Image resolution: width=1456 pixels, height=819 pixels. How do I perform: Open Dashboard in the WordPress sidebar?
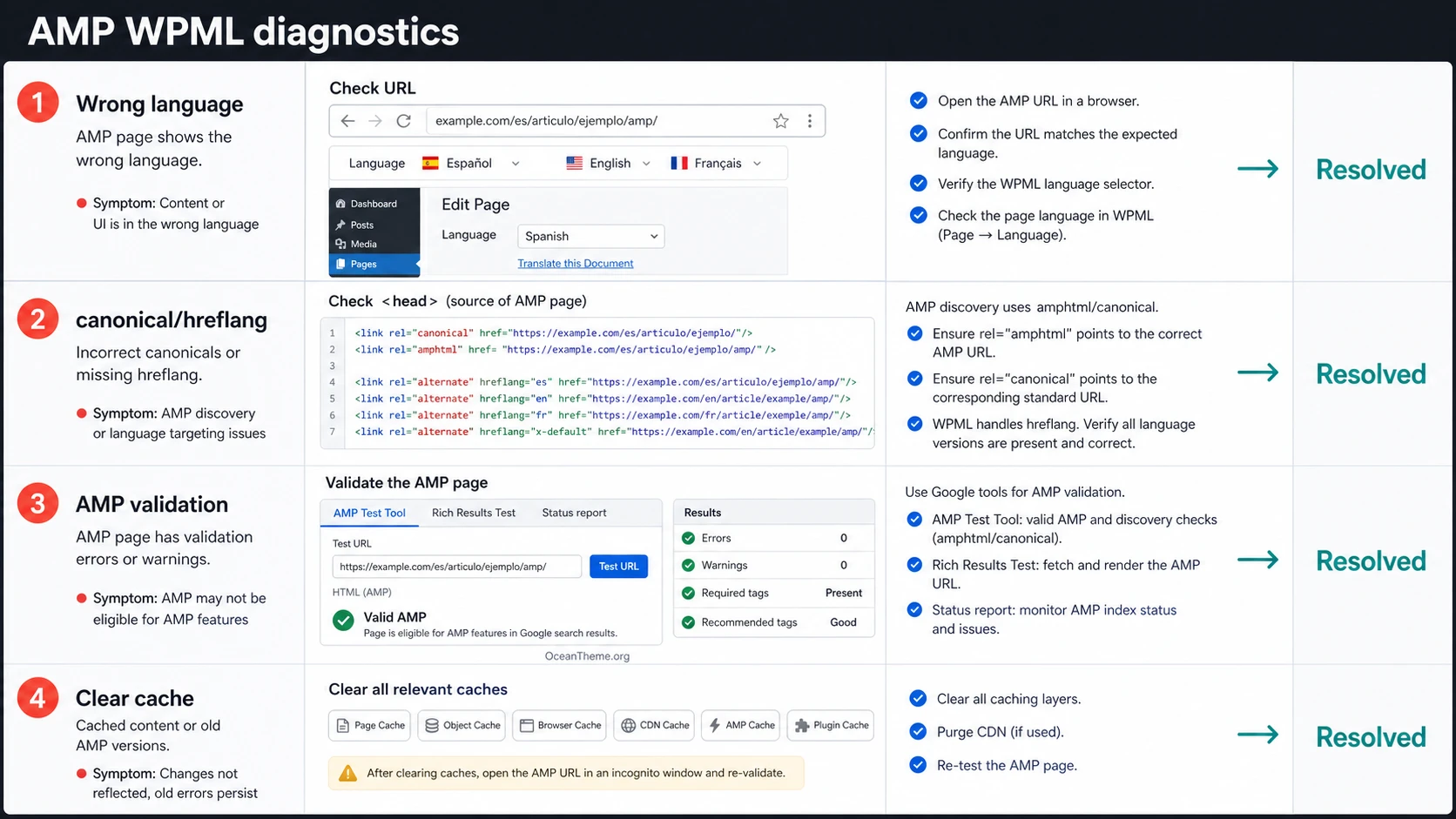(374, 204)
